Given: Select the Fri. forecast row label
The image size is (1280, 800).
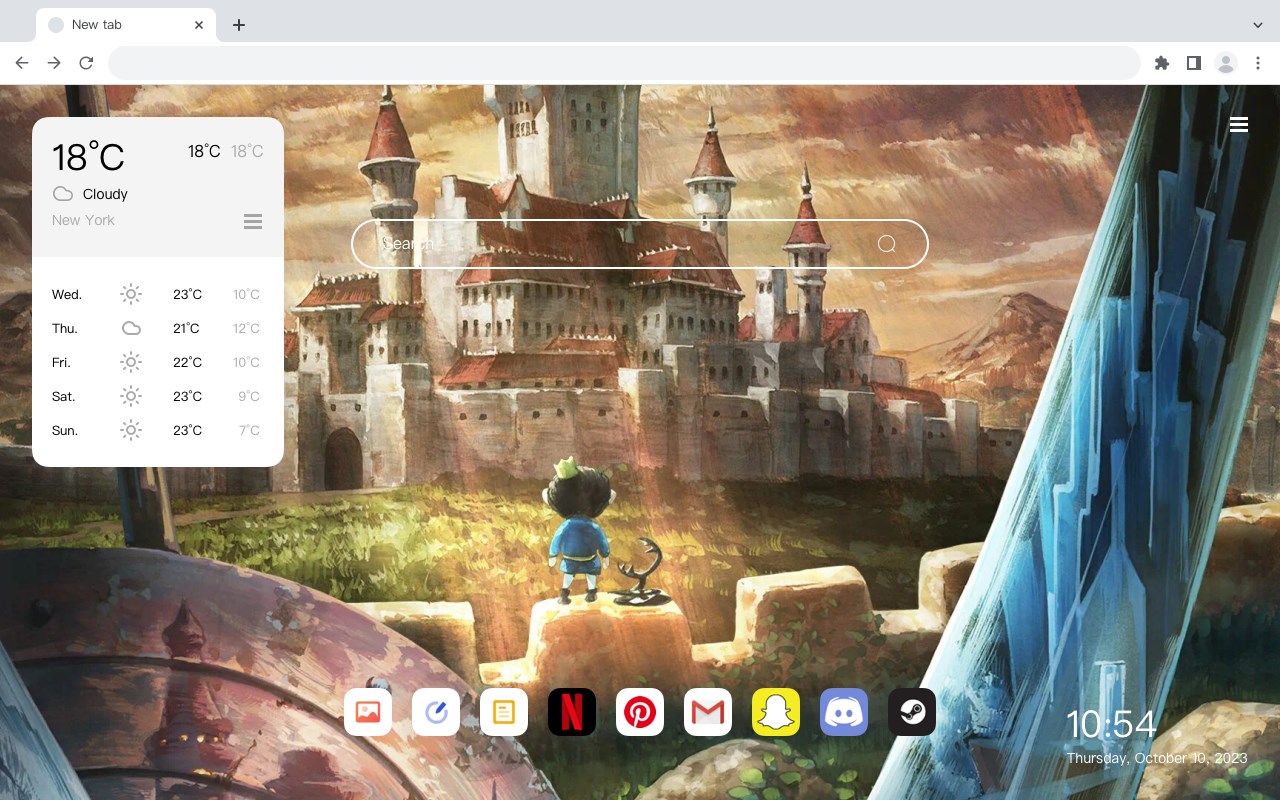Looking at the screenshot, I should (x=61, y=362).
